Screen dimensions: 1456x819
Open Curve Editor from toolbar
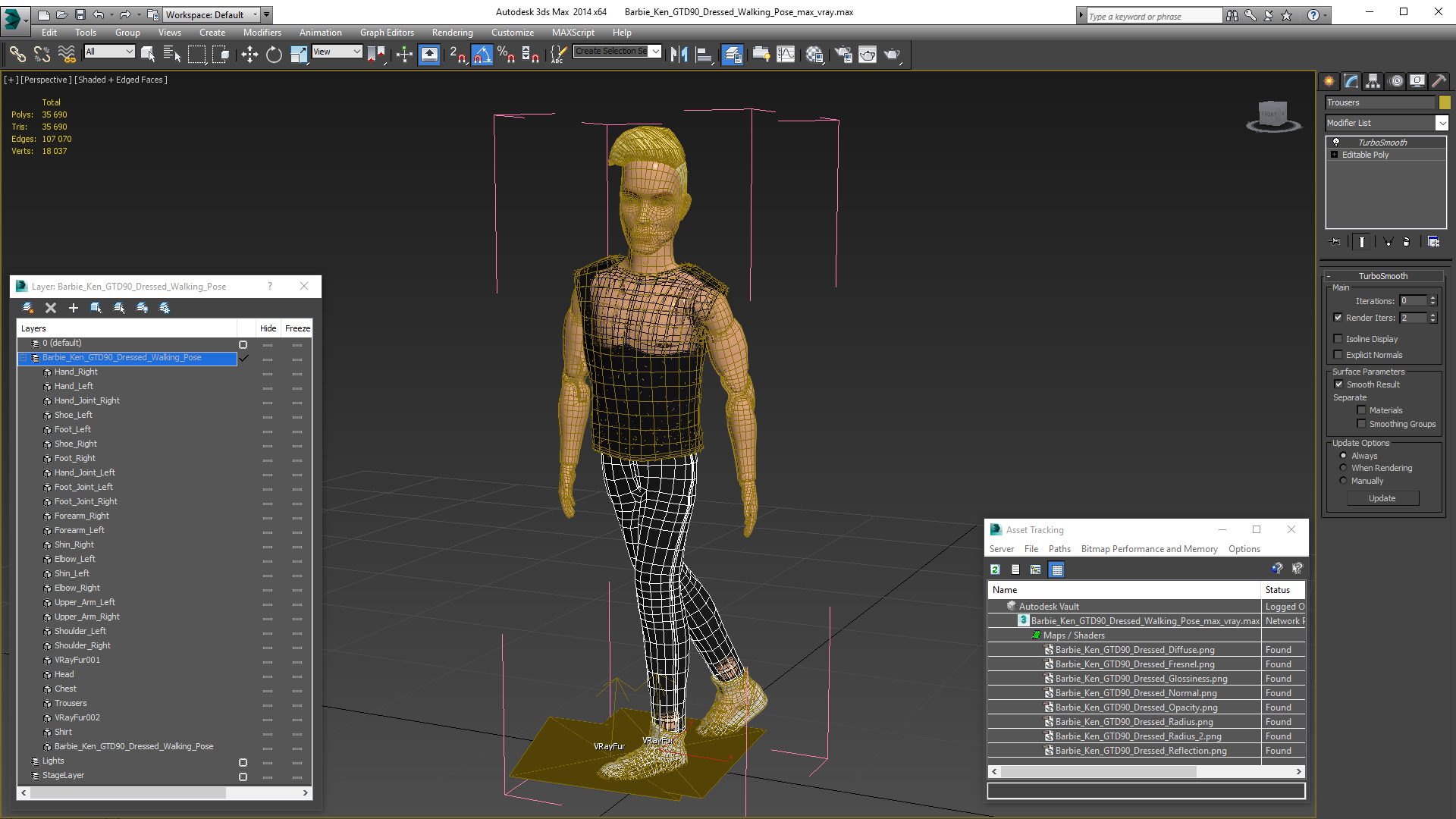click(x=786, y=54)
